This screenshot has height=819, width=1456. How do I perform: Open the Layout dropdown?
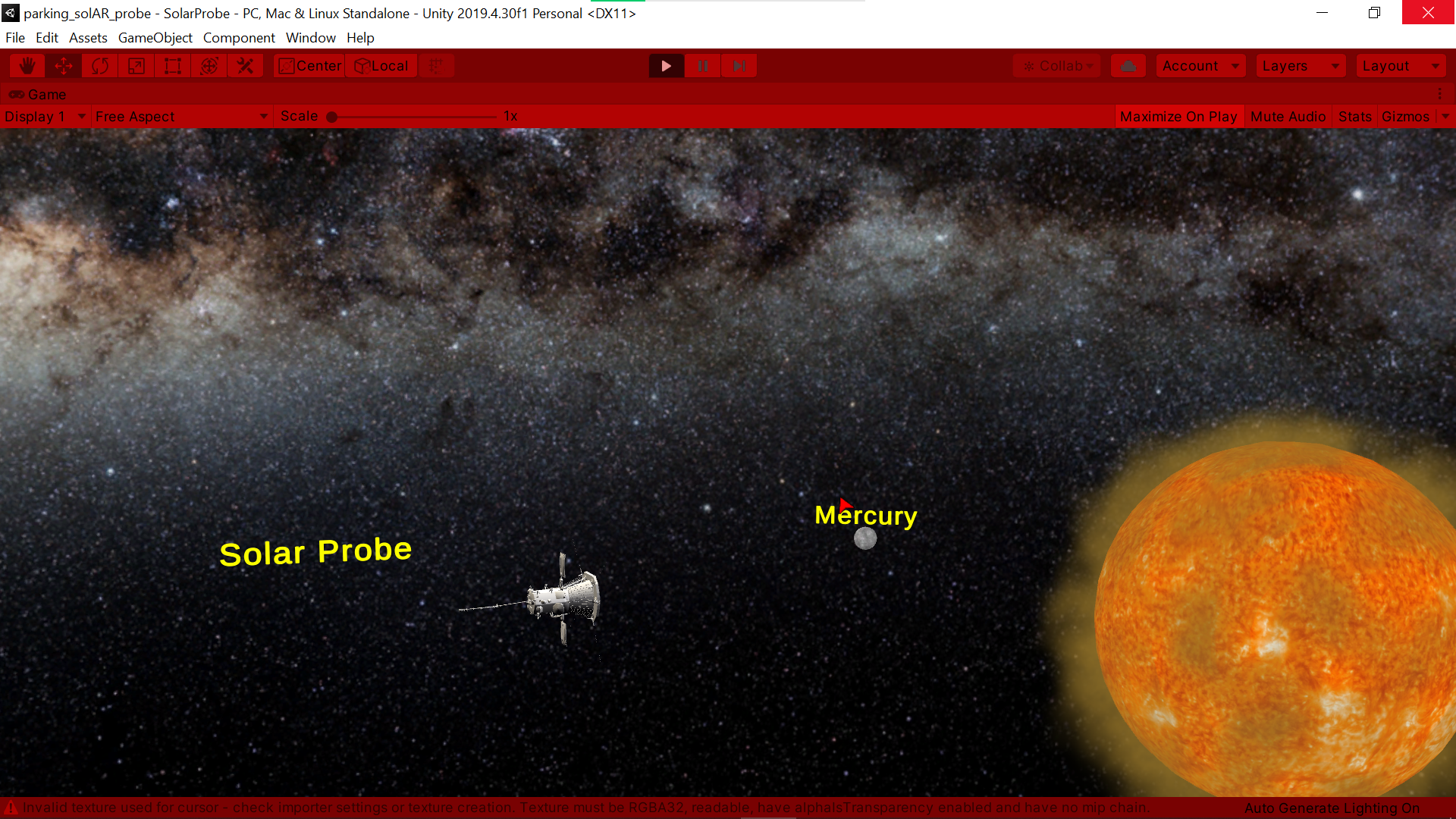tap(1401, 66)
